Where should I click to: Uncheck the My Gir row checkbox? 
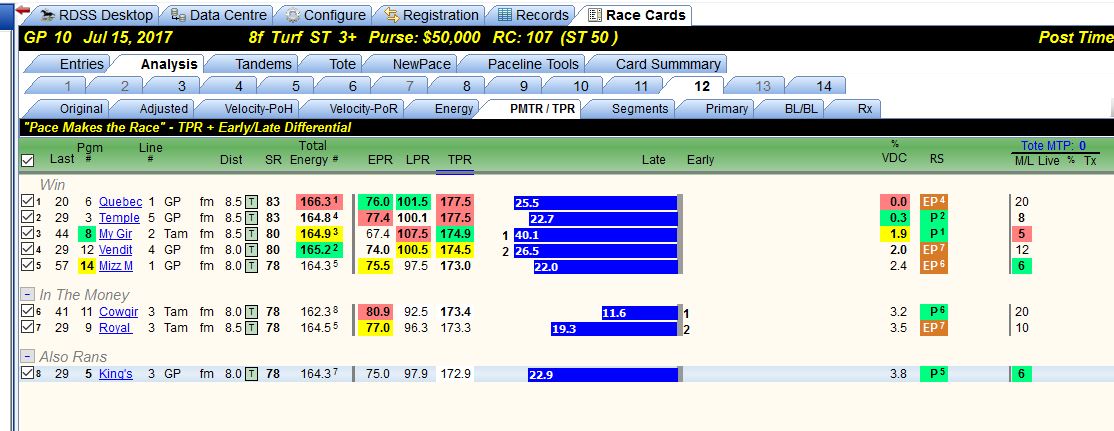click(x=27, y=234)
